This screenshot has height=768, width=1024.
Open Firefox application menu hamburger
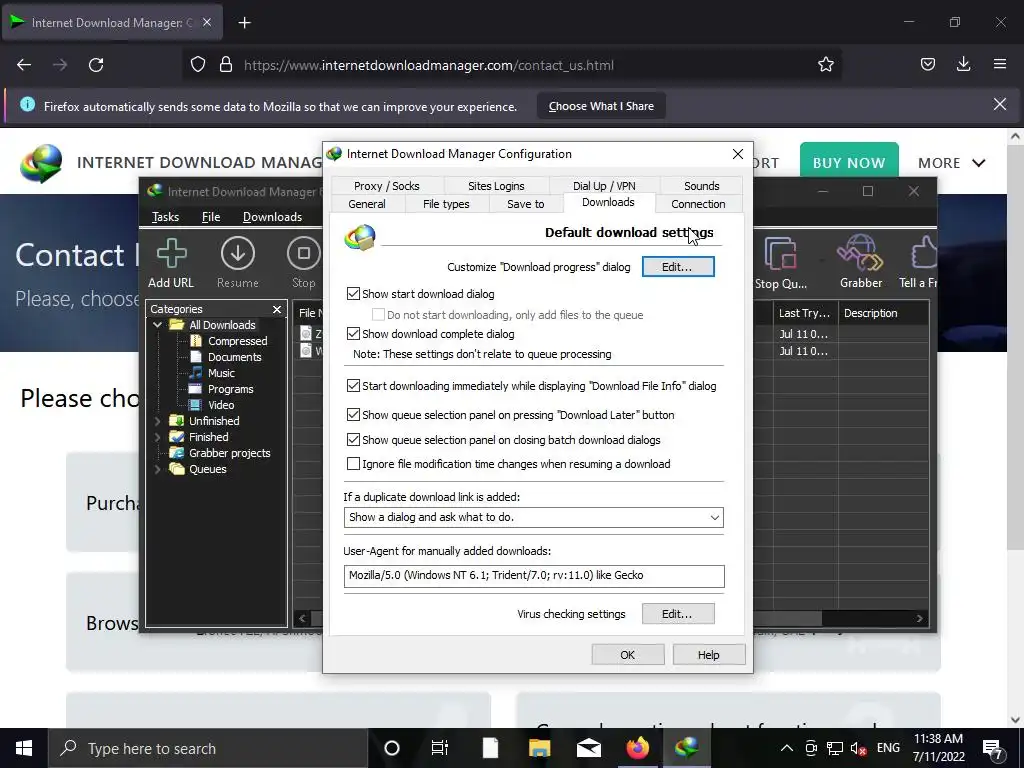coord(999,64)
